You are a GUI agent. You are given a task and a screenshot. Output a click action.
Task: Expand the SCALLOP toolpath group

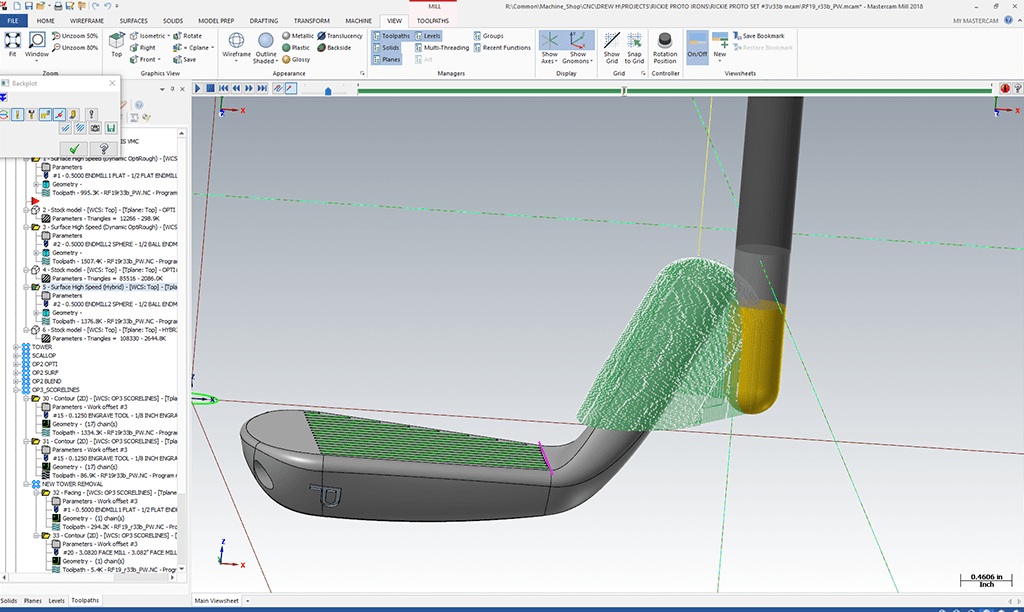[16, 355]
